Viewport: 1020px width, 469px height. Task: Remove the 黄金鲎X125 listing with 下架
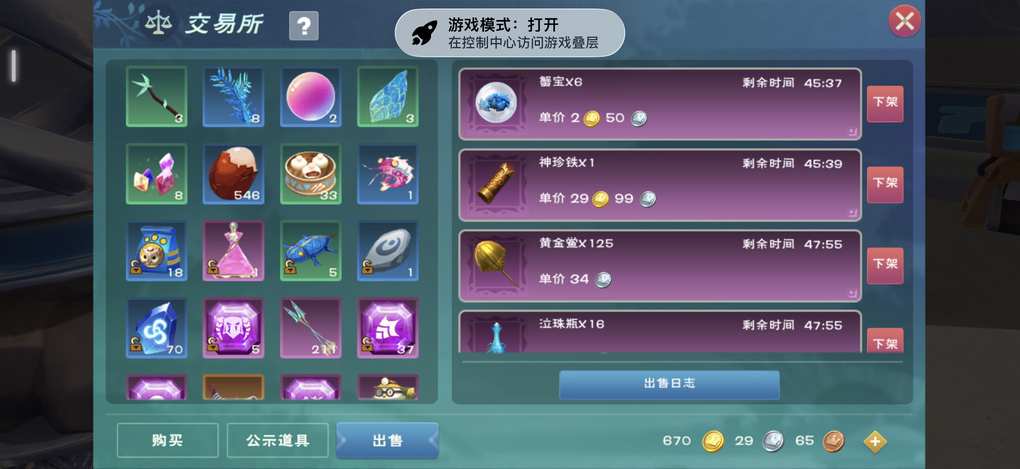point(885,265)
